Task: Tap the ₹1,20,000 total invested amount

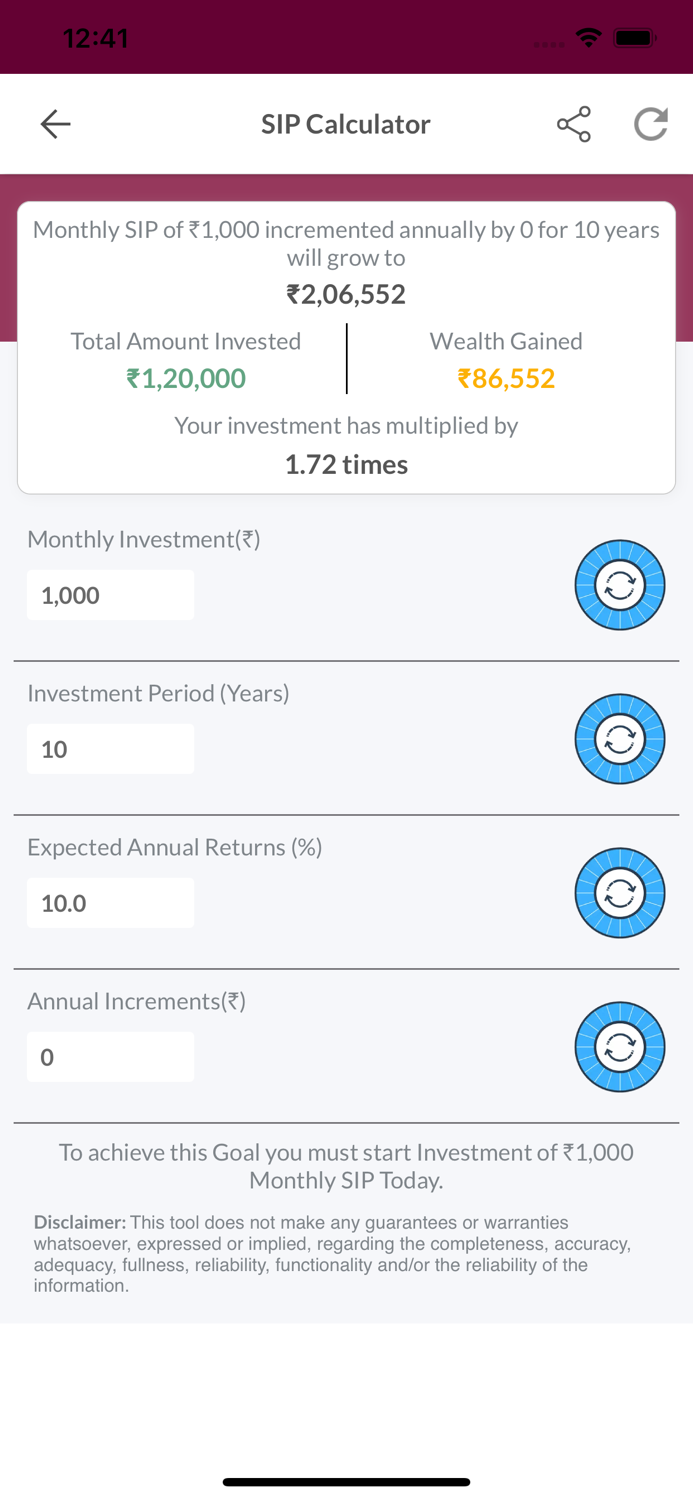Action: point(186,378)
